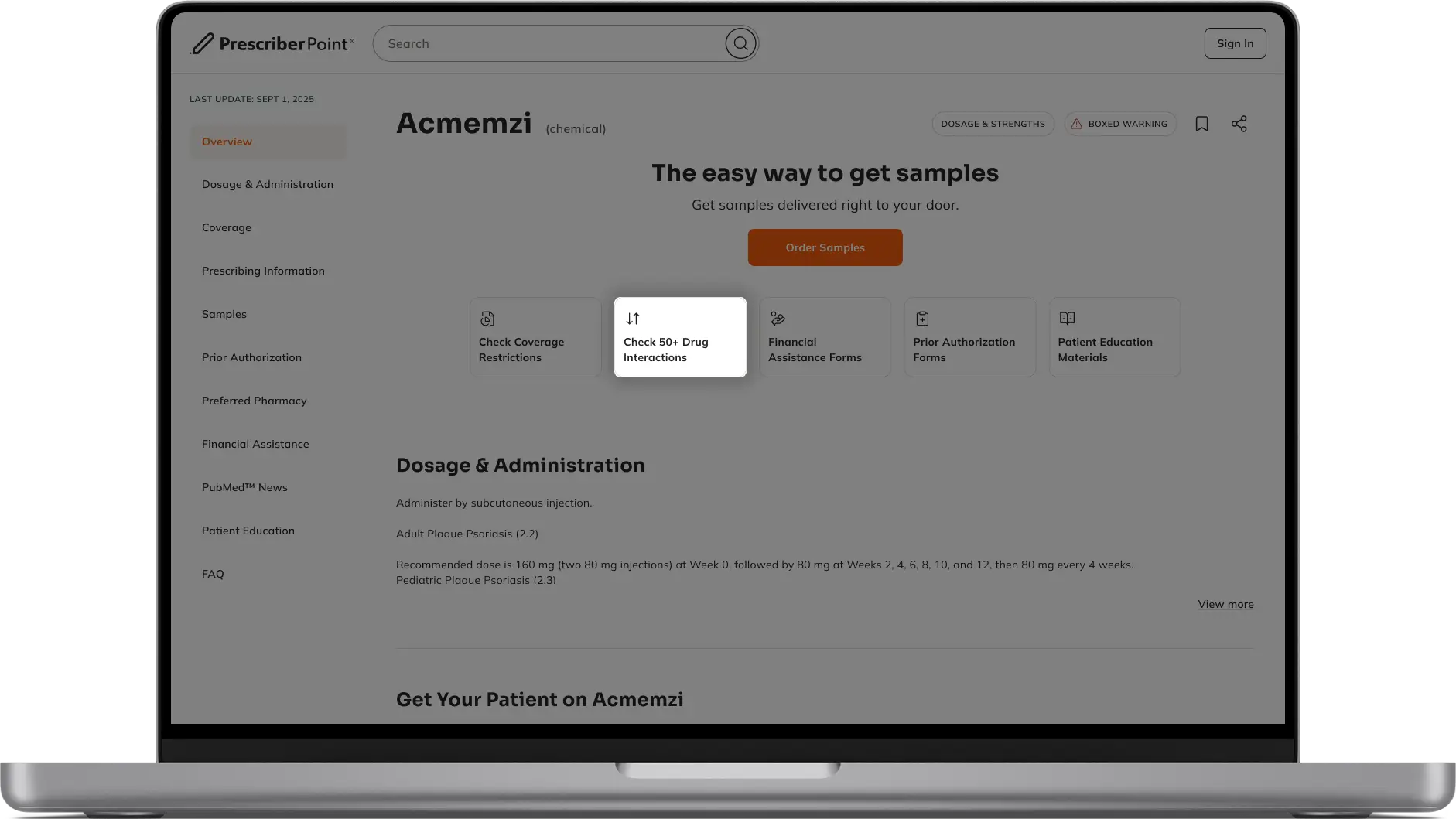
Task: Click the share icon
Action: (1239, 124)
